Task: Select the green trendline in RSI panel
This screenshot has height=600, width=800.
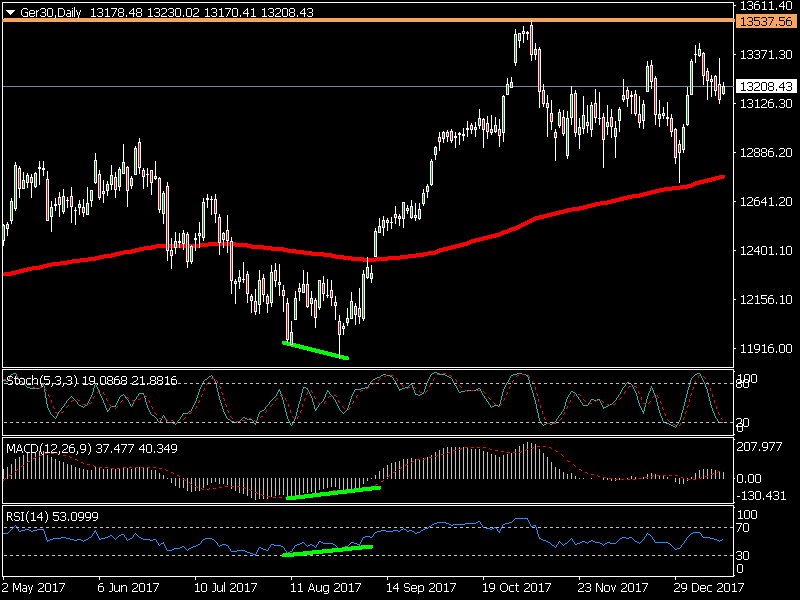Action: click(x=327, y=550)
